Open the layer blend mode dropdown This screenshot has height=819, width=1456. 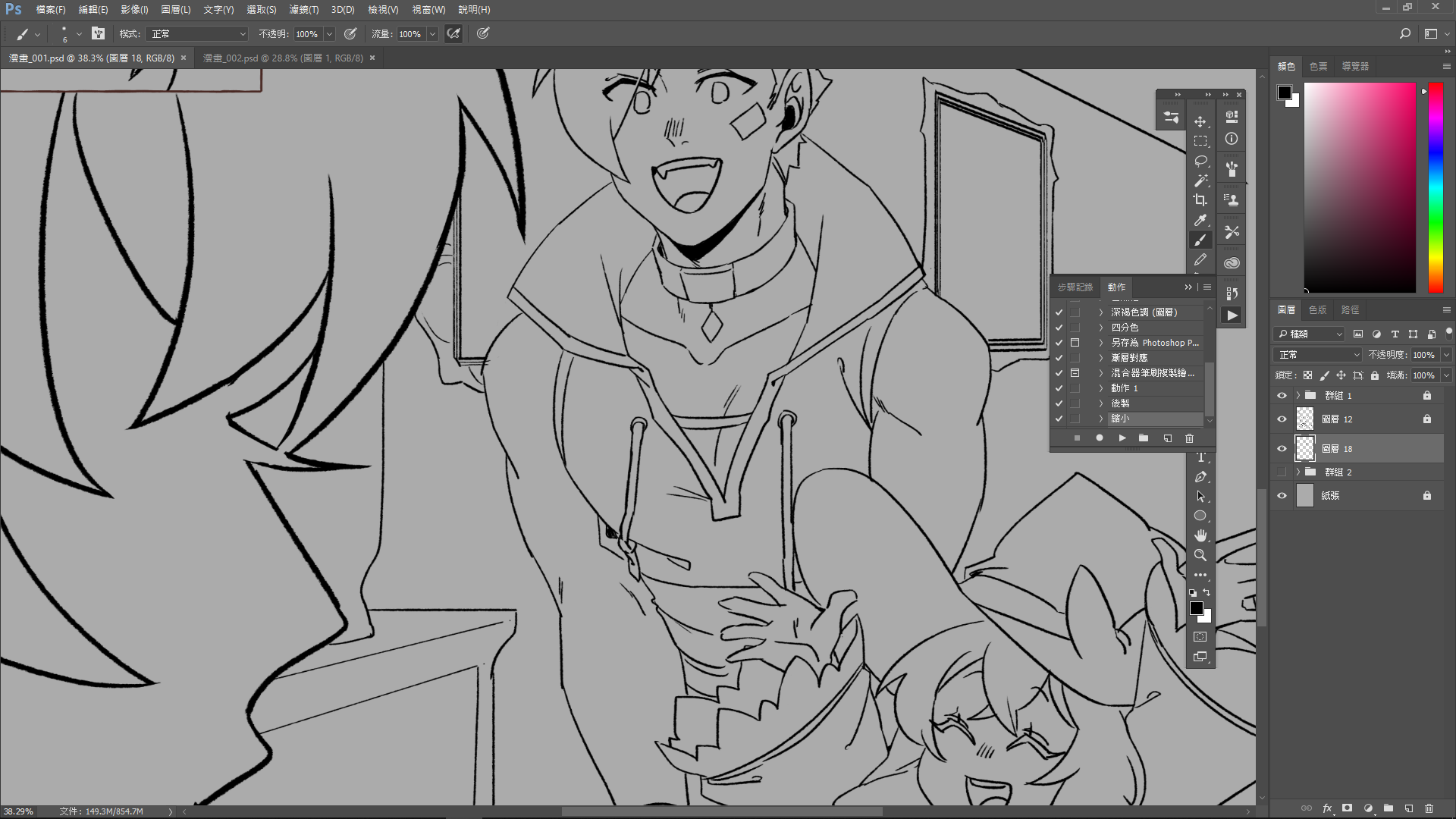click(1319, 355)
